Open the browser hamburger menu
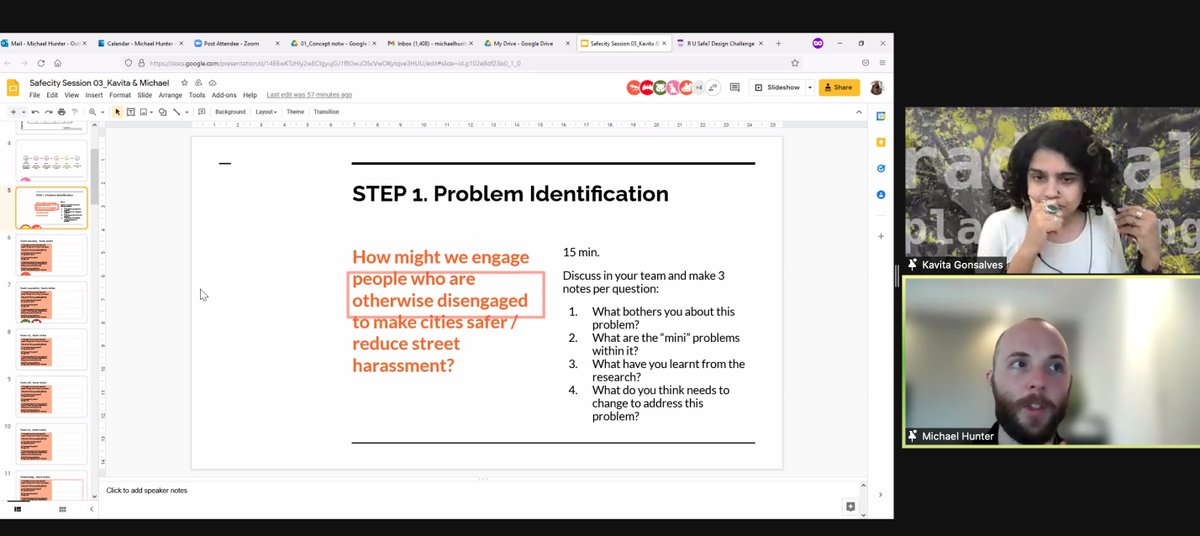 (x=881, y=63)
